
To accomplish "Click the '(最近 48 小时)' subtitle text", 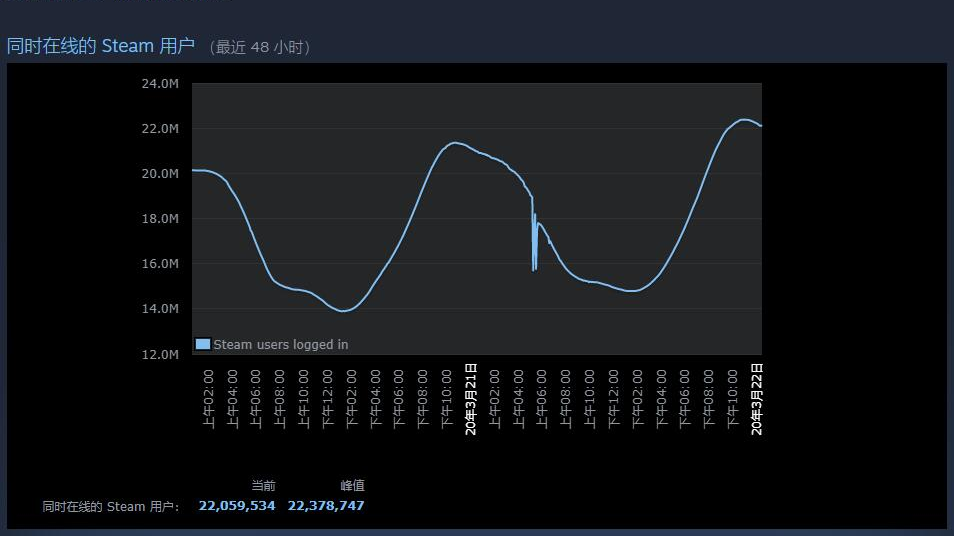I will tap(260, 47).
